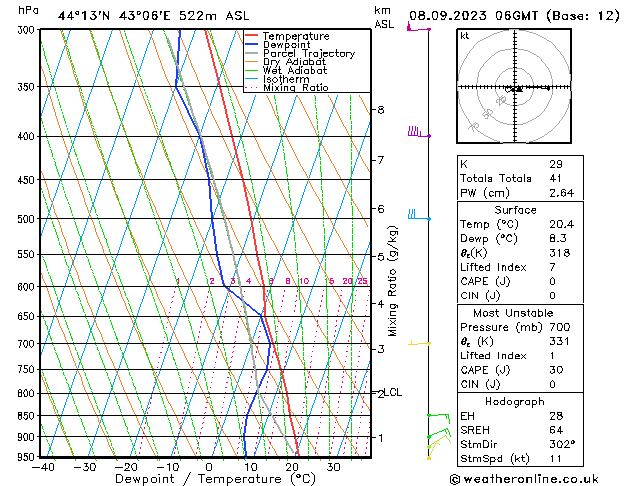Click the blue wind barb at 500 hPa
The width and height of the screenshot is (629, 486).
coord(419,215)
